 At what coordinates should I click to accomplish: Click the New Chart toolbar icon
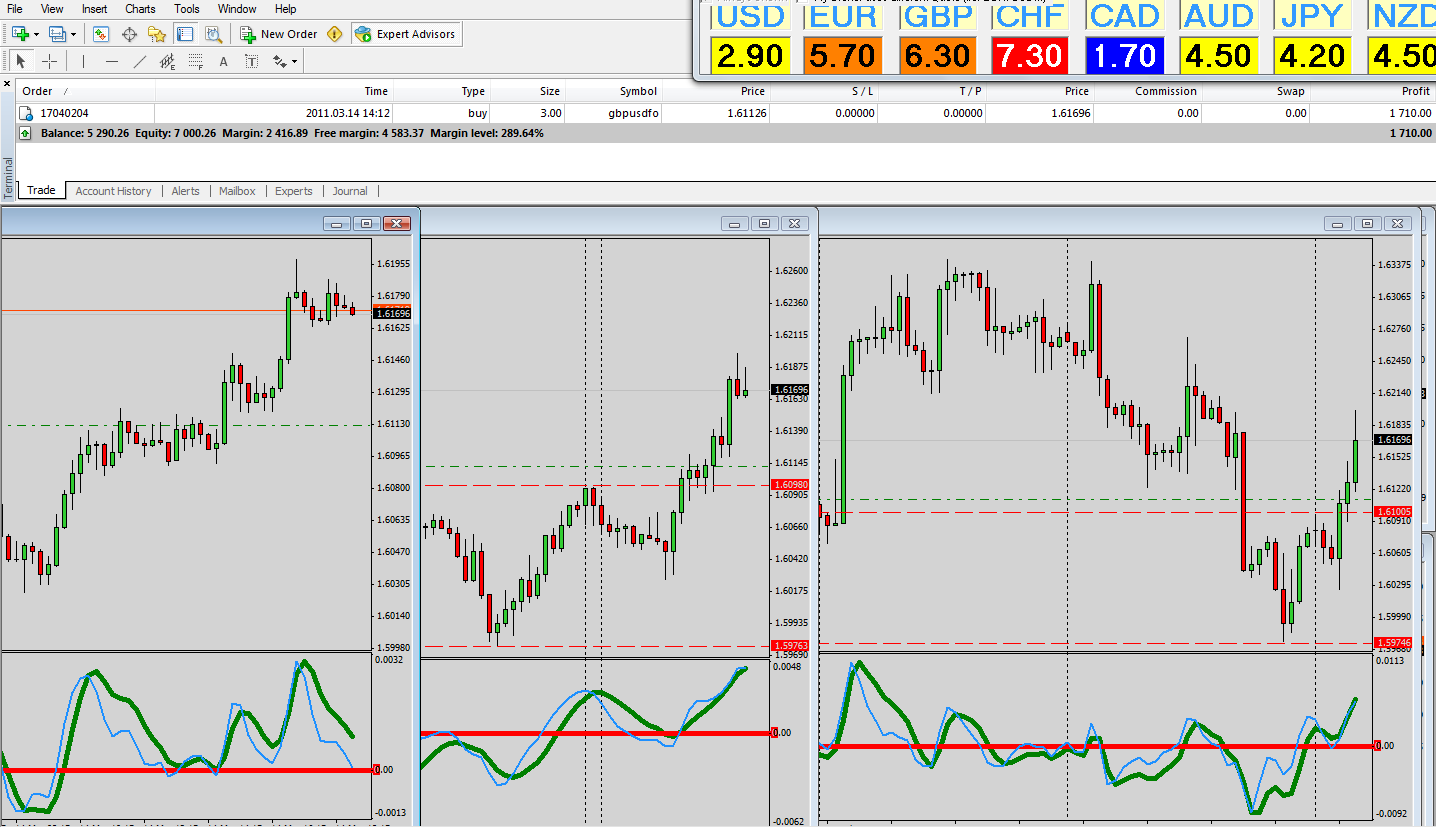20,34
